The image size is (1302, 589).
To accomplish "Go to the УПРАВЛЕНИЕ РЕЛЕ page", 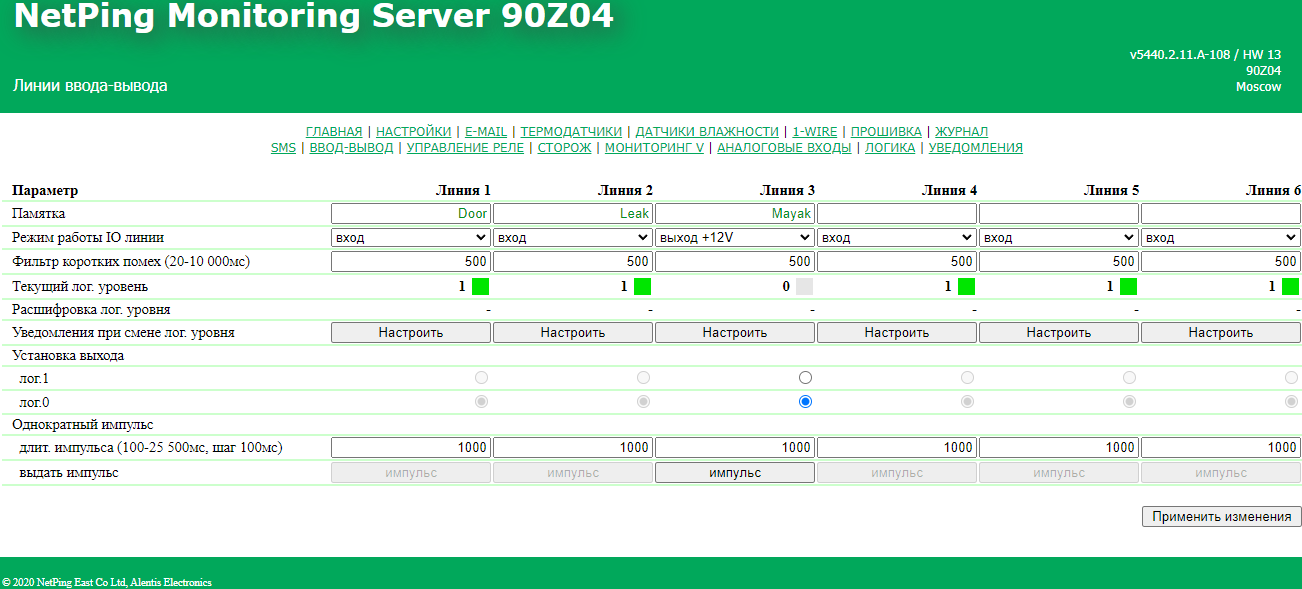I will (x=465, y=148).
